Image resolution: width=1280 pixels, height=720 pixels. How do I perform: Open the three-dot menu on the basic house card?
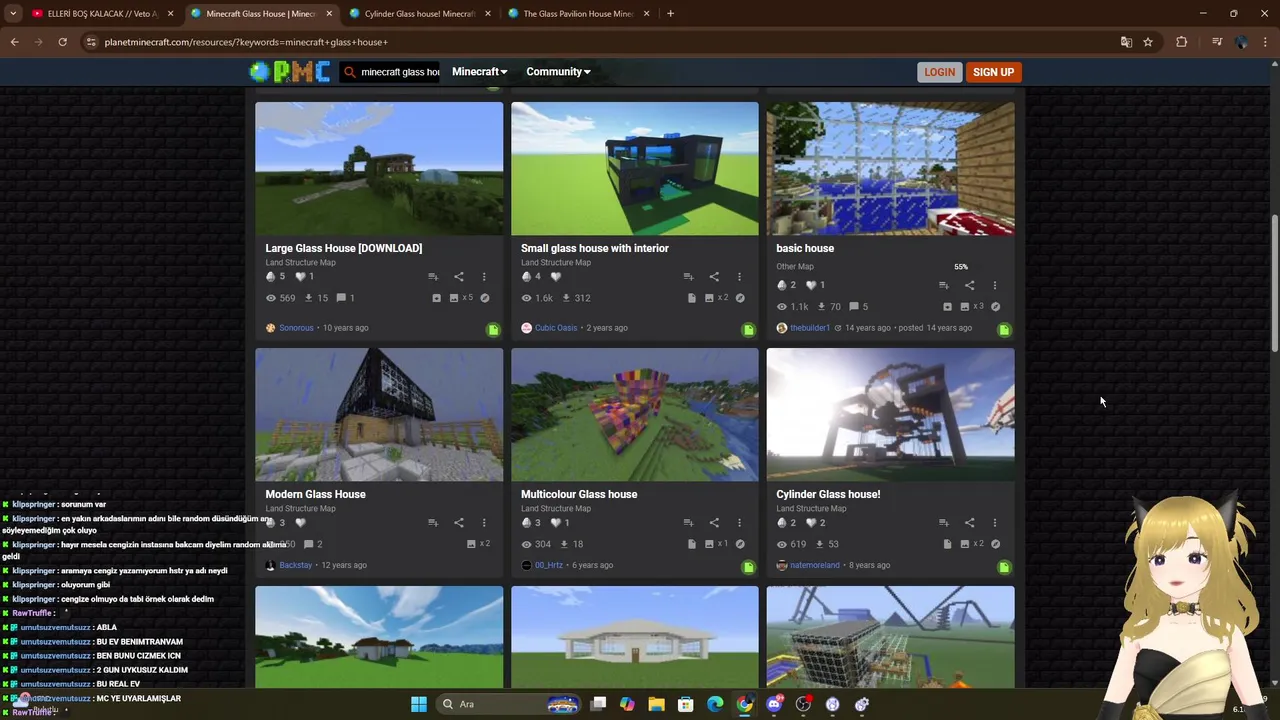pyautogui.click(x=994, y=285)
